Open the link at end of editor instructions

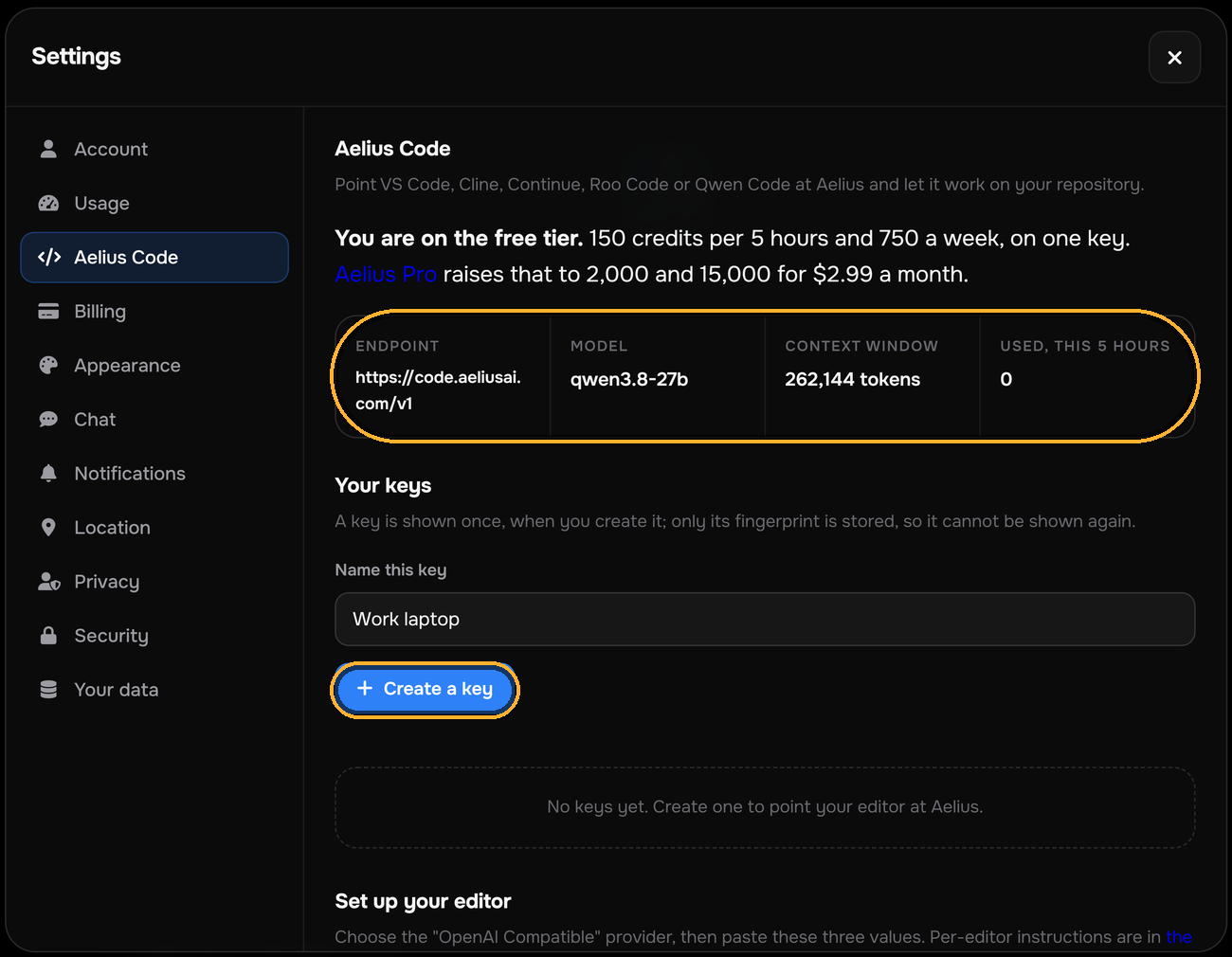[1179, 936]
